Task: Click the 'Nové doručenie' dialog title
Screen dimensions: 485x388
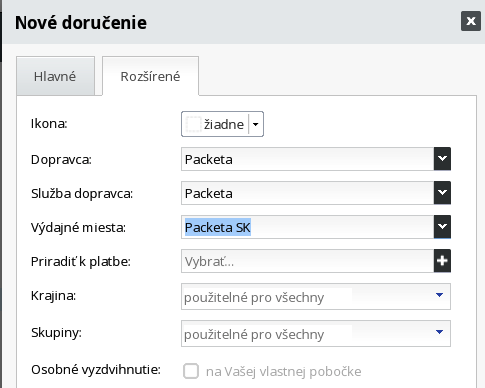Action: click(81, 23)
